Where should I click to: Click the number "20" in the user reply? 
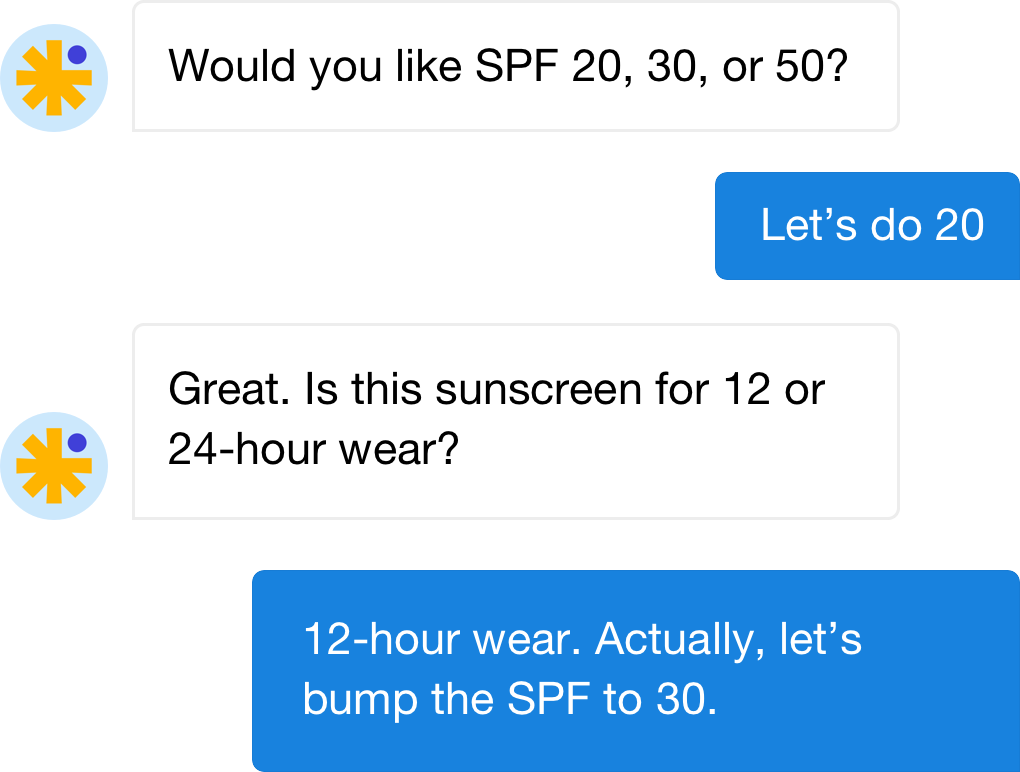click(x=960, y=225)
